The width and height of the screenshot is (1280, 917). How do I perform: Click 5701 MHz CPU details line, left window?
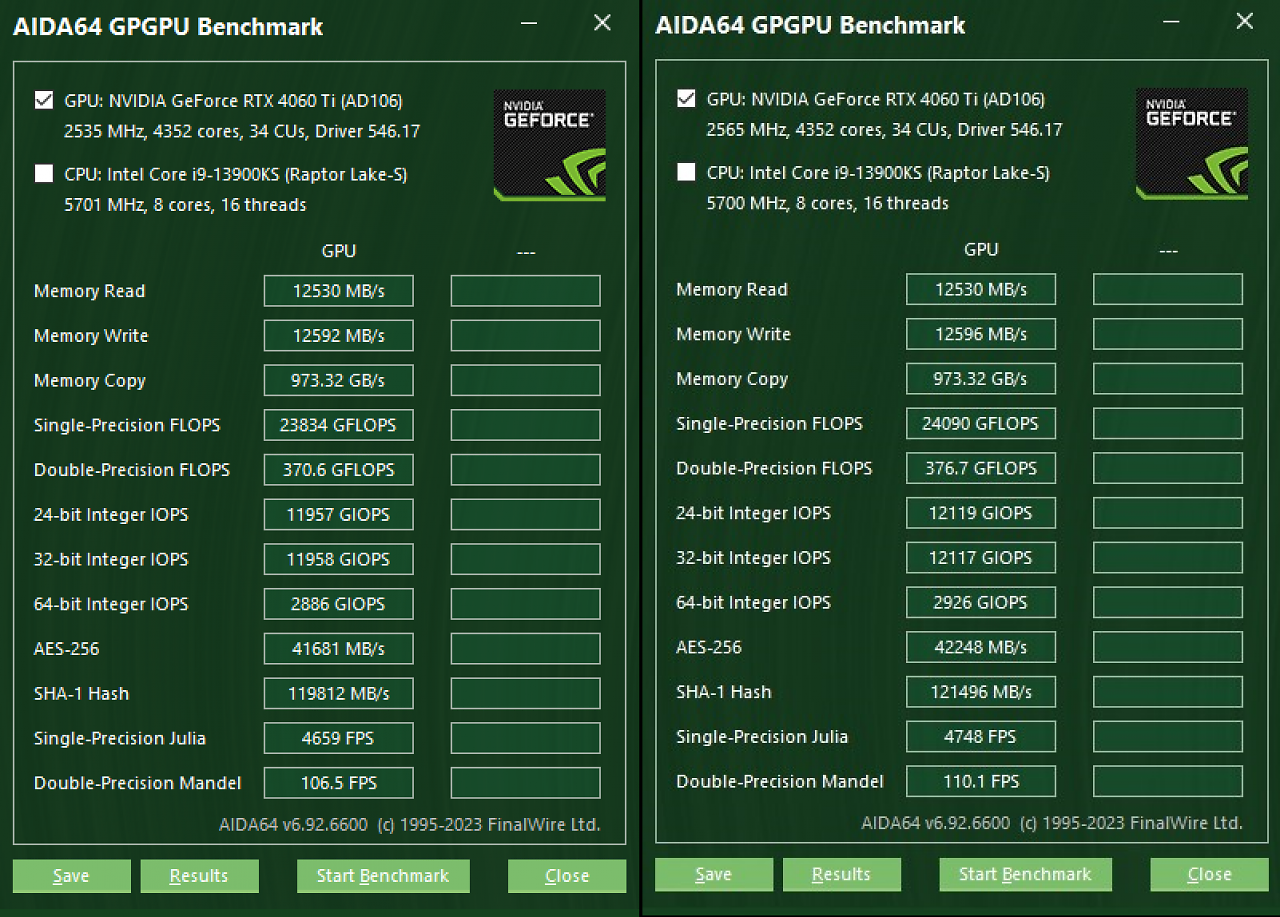(185, 205)
